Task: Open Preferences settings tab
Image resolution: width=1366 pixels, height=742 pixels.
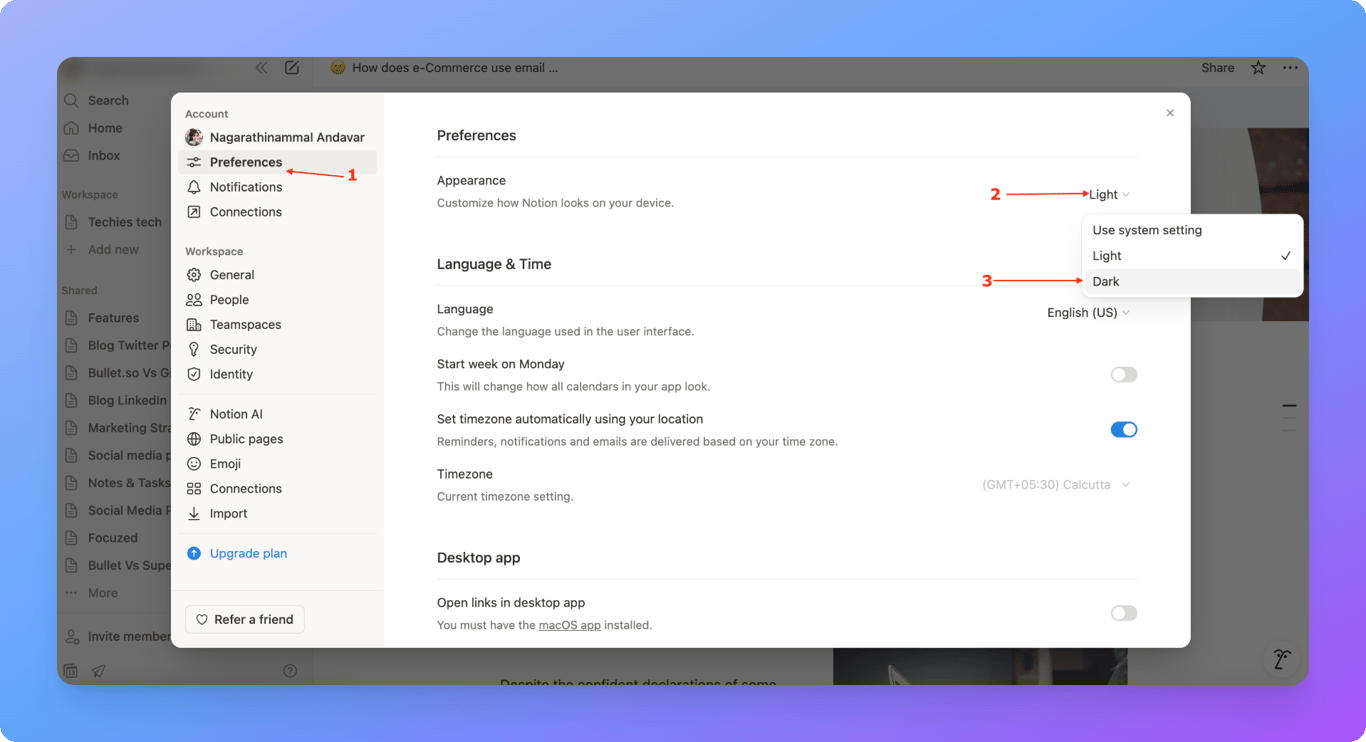Action: 277,162
